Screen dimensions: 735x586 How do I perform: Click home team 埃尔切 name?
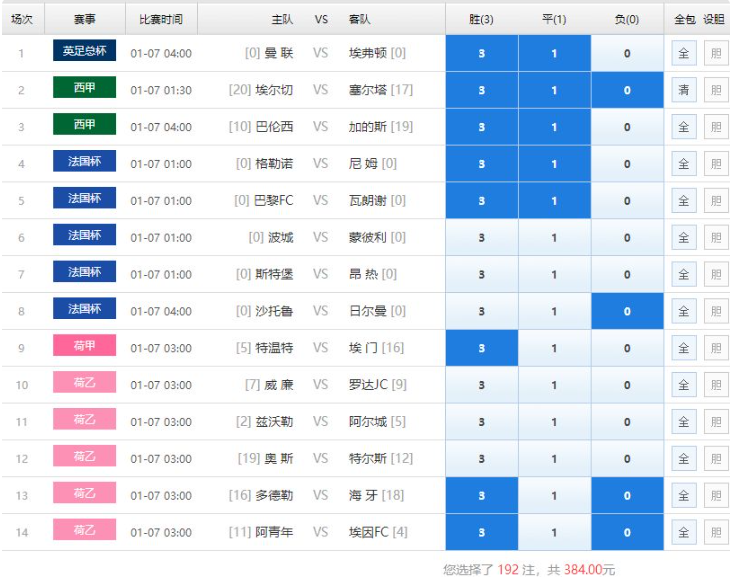pyautogui.click(x=274, y=90)
